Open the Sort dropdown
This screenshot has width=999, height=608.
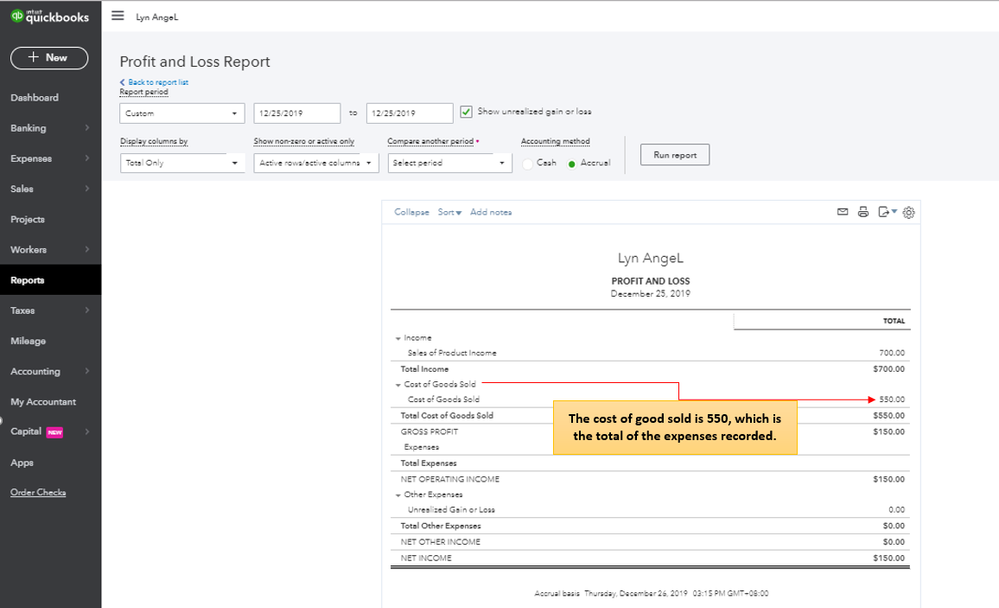click(449, 212)
